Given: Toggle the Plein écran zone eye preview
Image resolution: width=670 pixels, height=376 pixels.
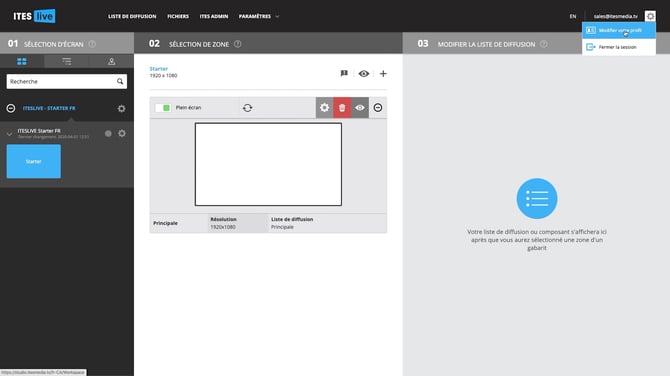Looking at the screenshot, I should (360, 108).
